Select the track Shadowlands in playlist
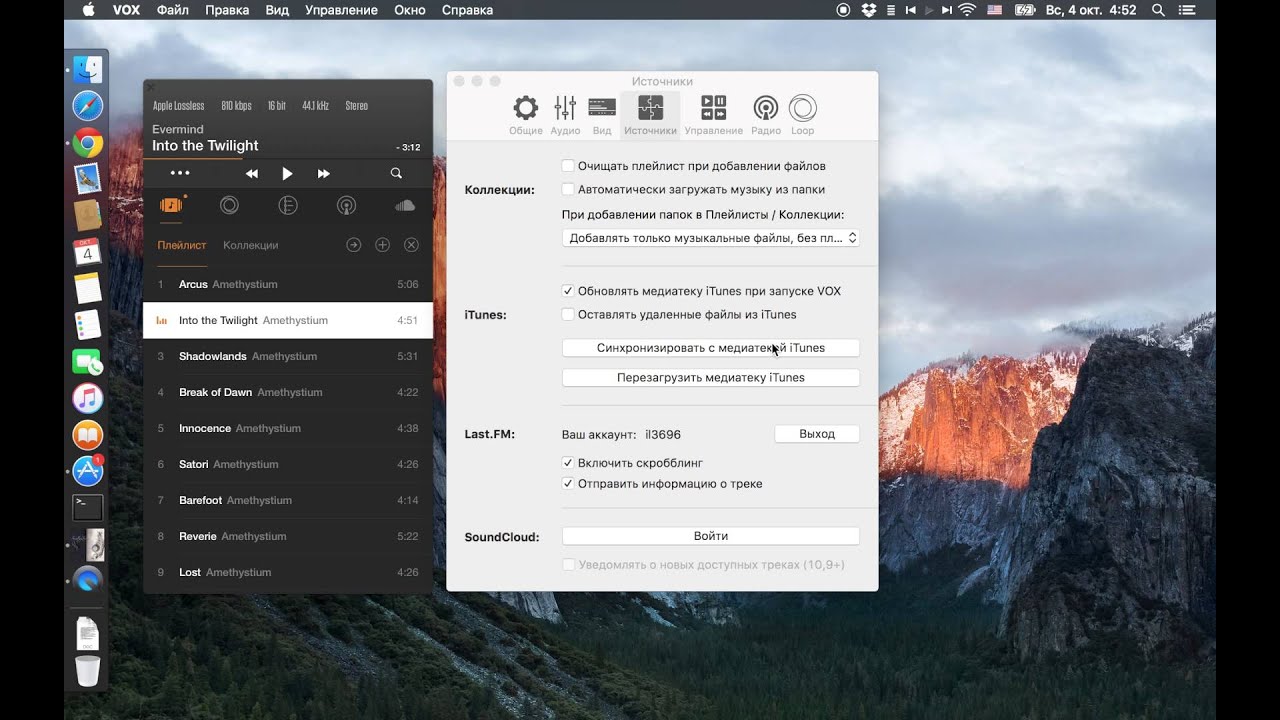This screenshot has height=720, width=1280. tap(288, 356)
